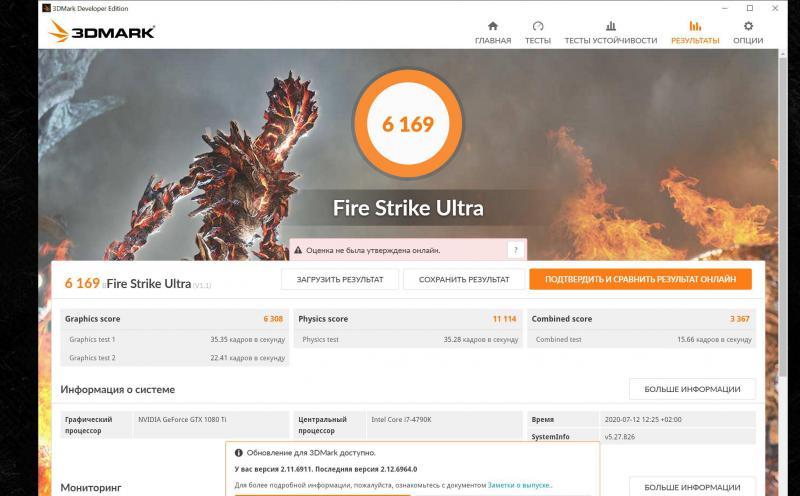800x496 pixels.
Task: Click the info icon in update notification
Action: 238,452
